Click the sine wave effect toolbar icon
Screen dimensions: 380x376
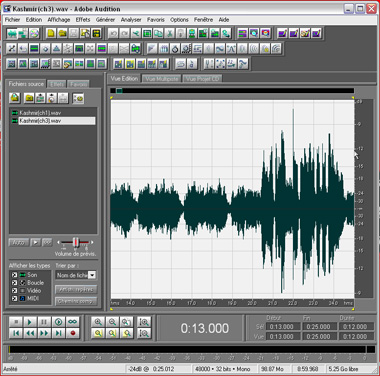point(220,49)
